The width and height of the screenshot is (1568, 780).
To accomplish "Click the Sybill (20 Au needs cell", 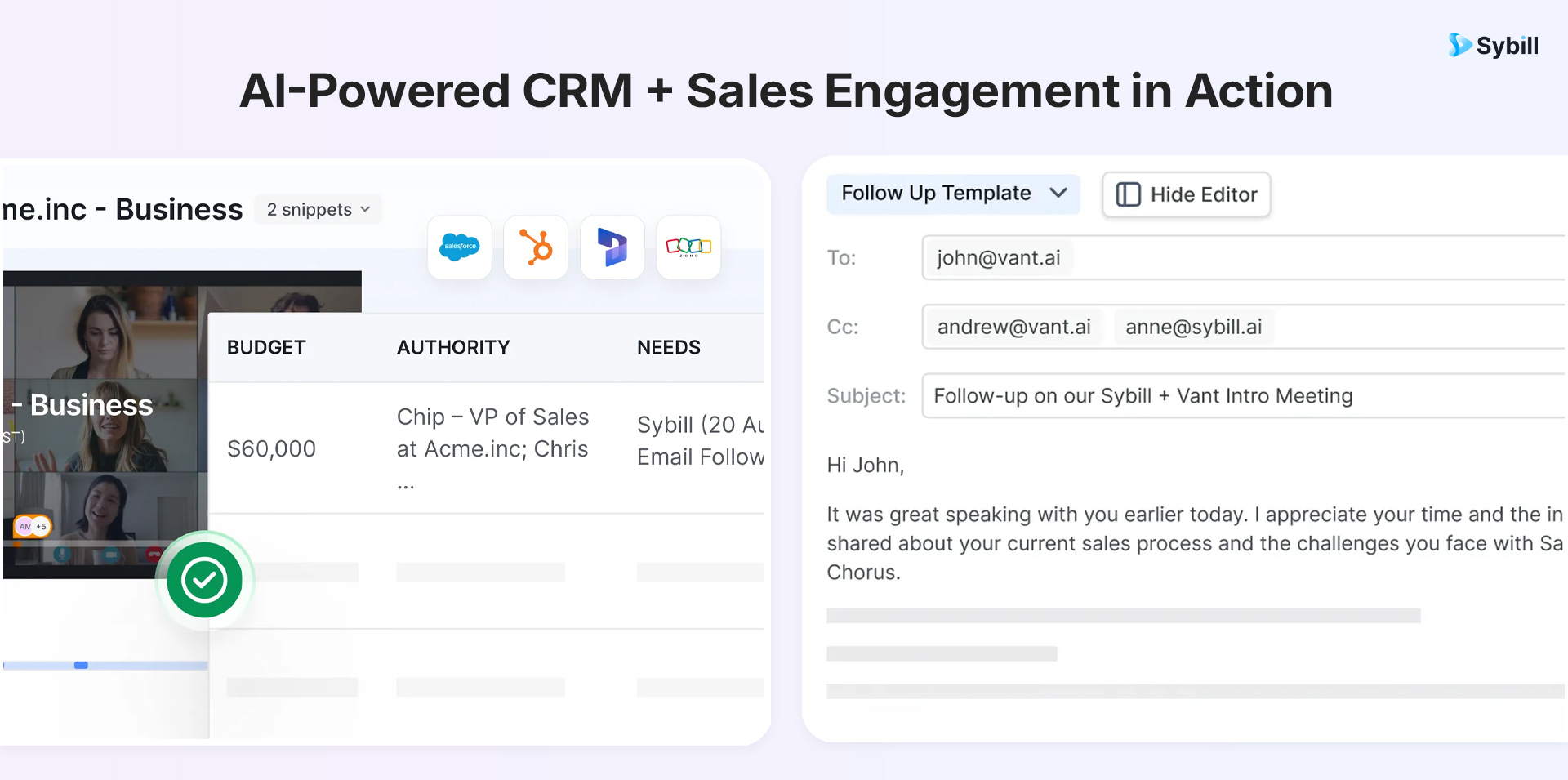I will [x=701, y=441].
